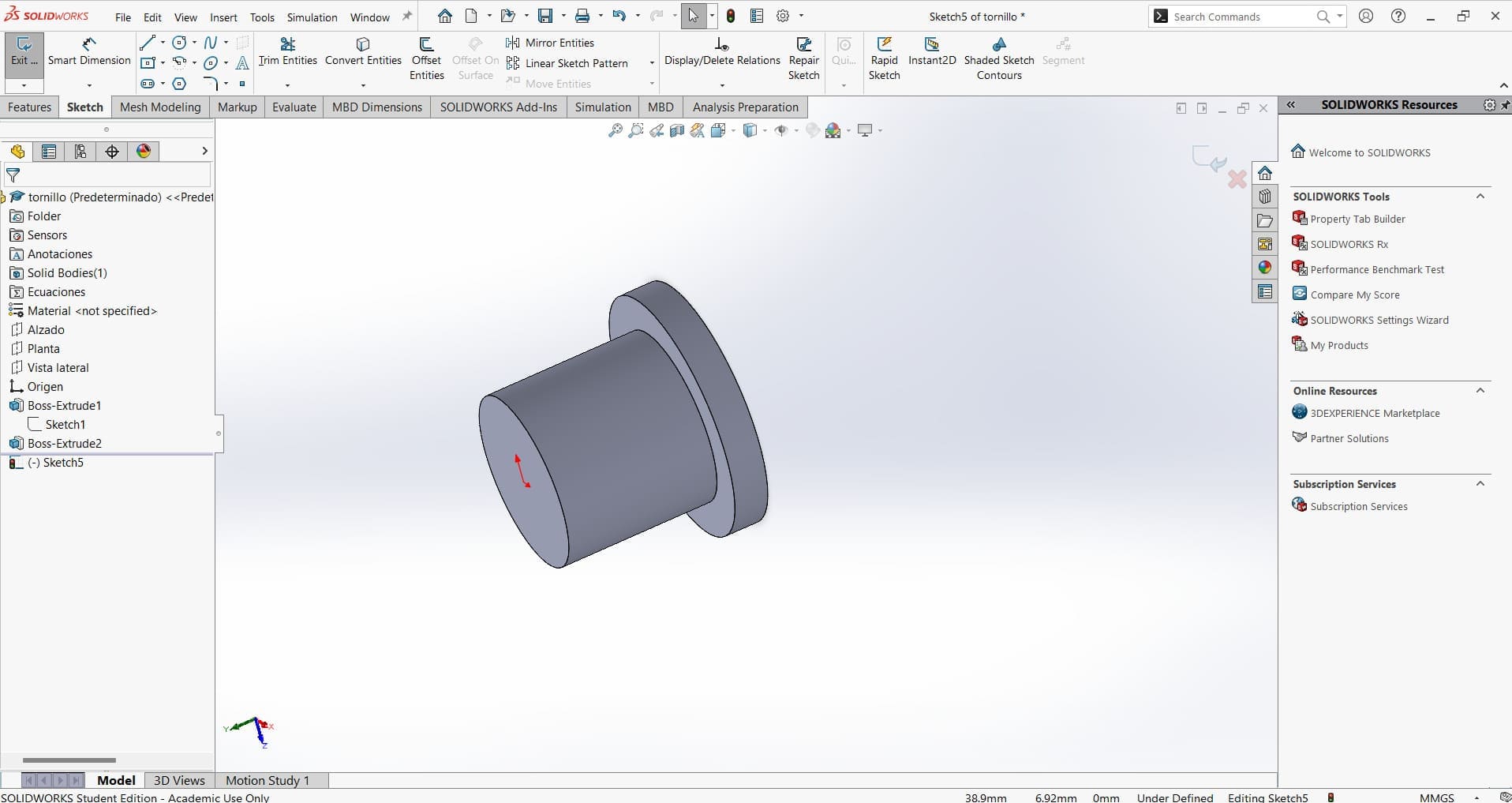Select the Circle sketch tool
The image size is (1512, 803).
pyautogui.click(x=180, y=43)
